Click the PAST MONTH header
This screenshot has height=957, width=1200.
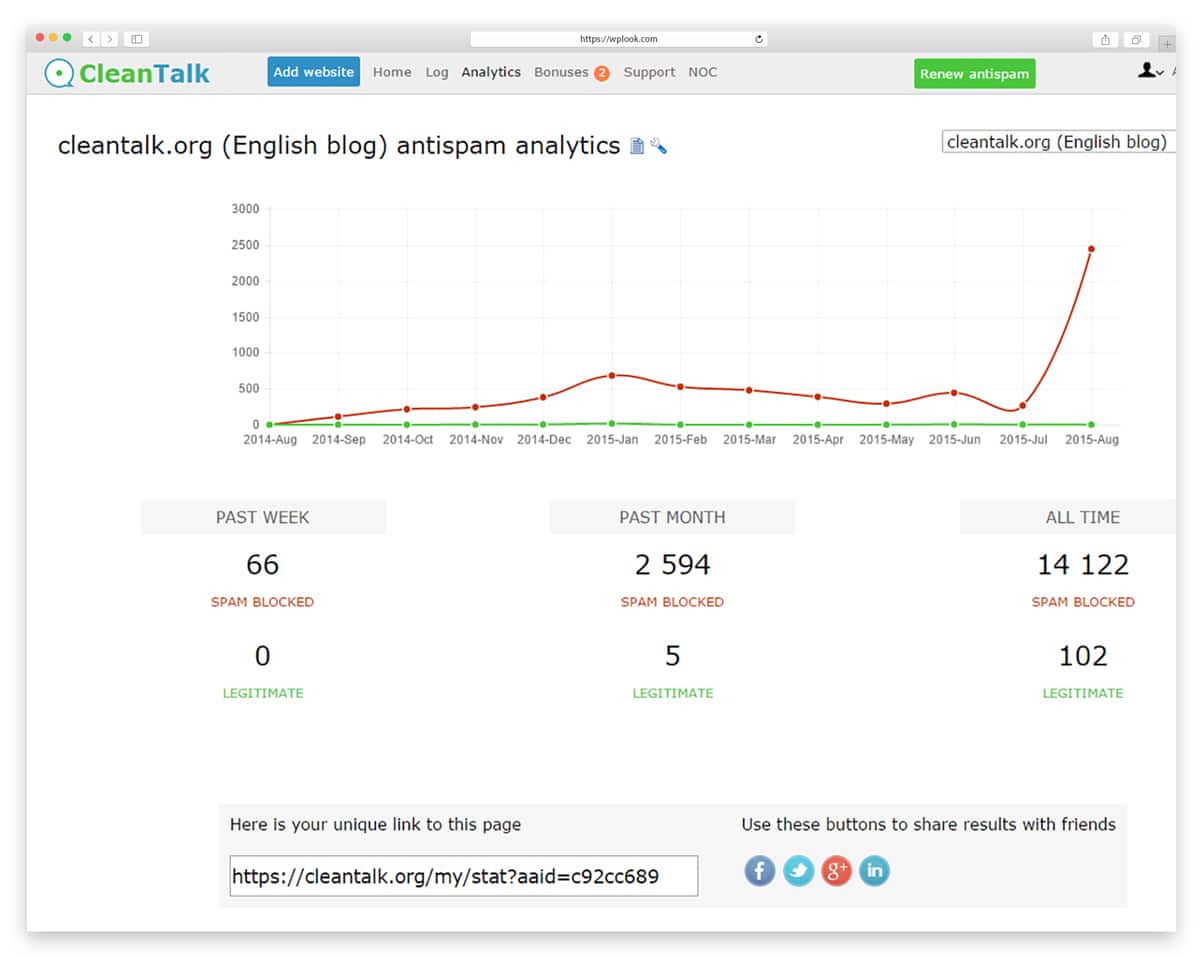click(672, 517)
